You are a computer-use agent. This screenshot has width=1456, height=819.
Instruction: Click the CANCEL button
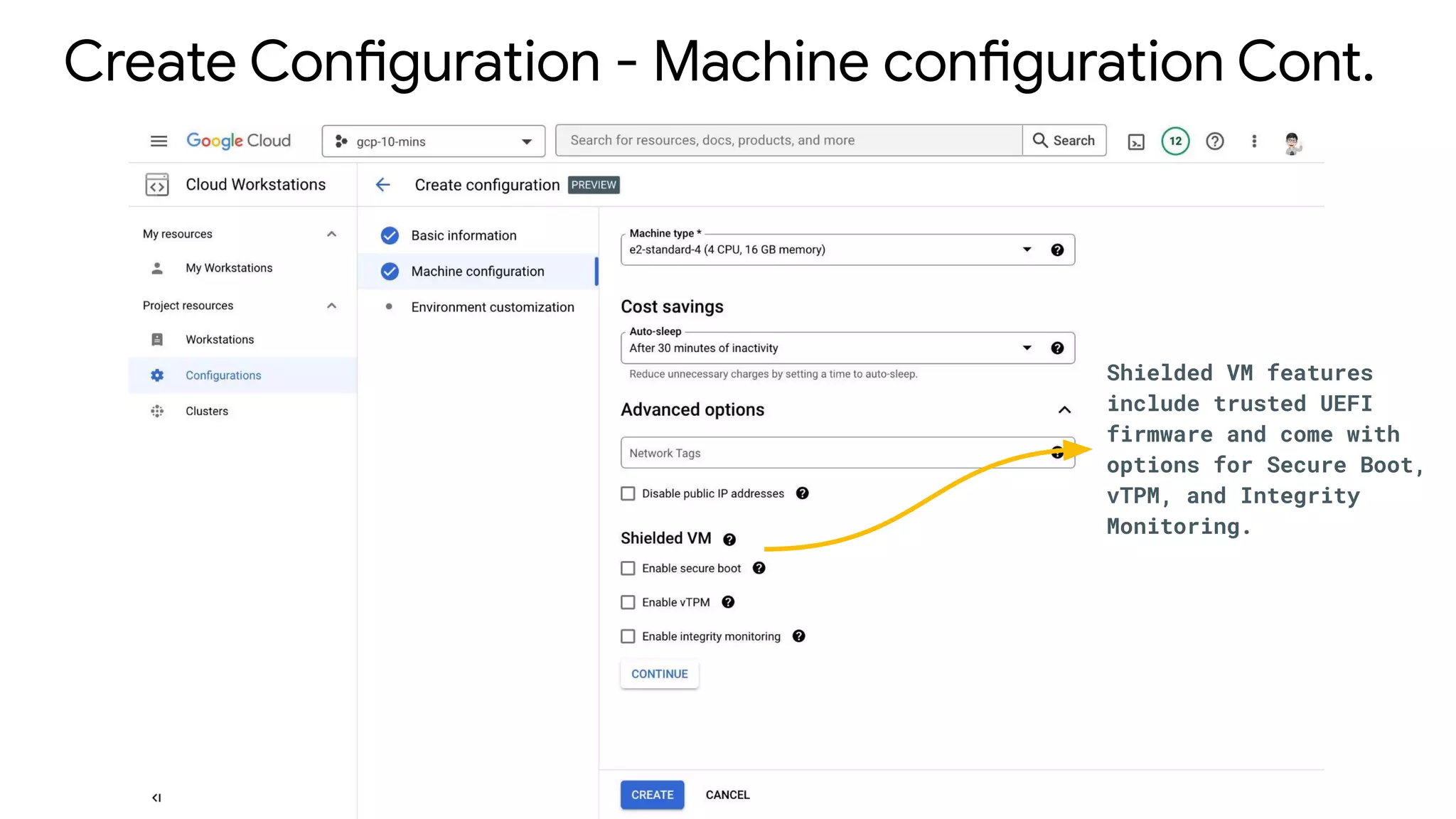(727, 795)
